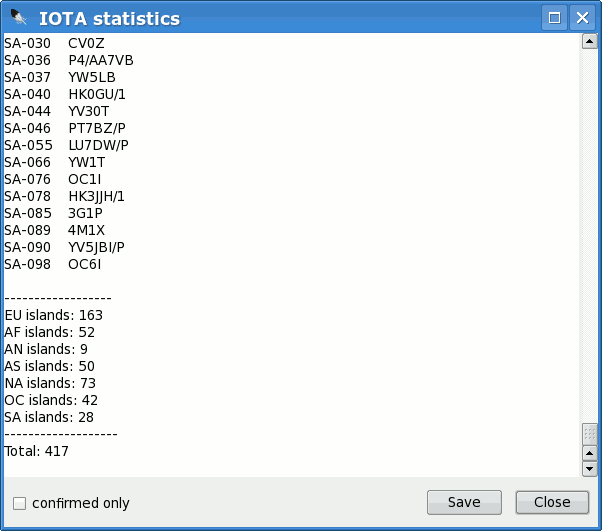The height and width of the screenshot is (531, 602).
Task: Click the NA islands: 73 line
Action: point(50,383)
